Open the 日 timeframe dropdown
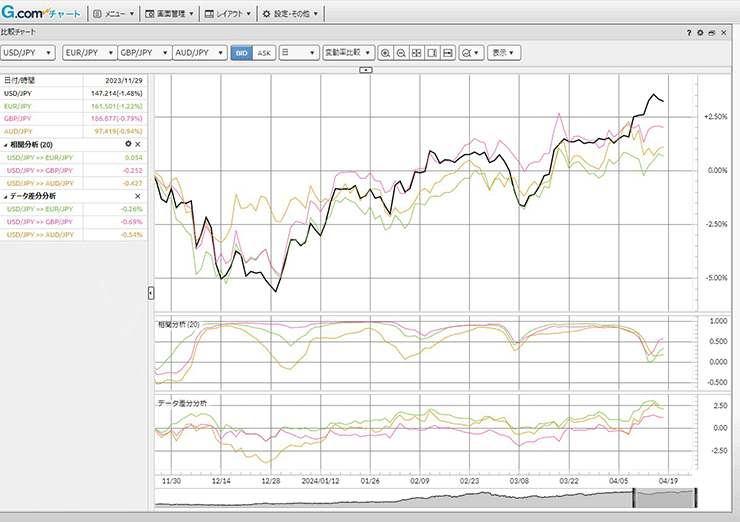The height and width of the screenshot is (522, 740). 298,52
